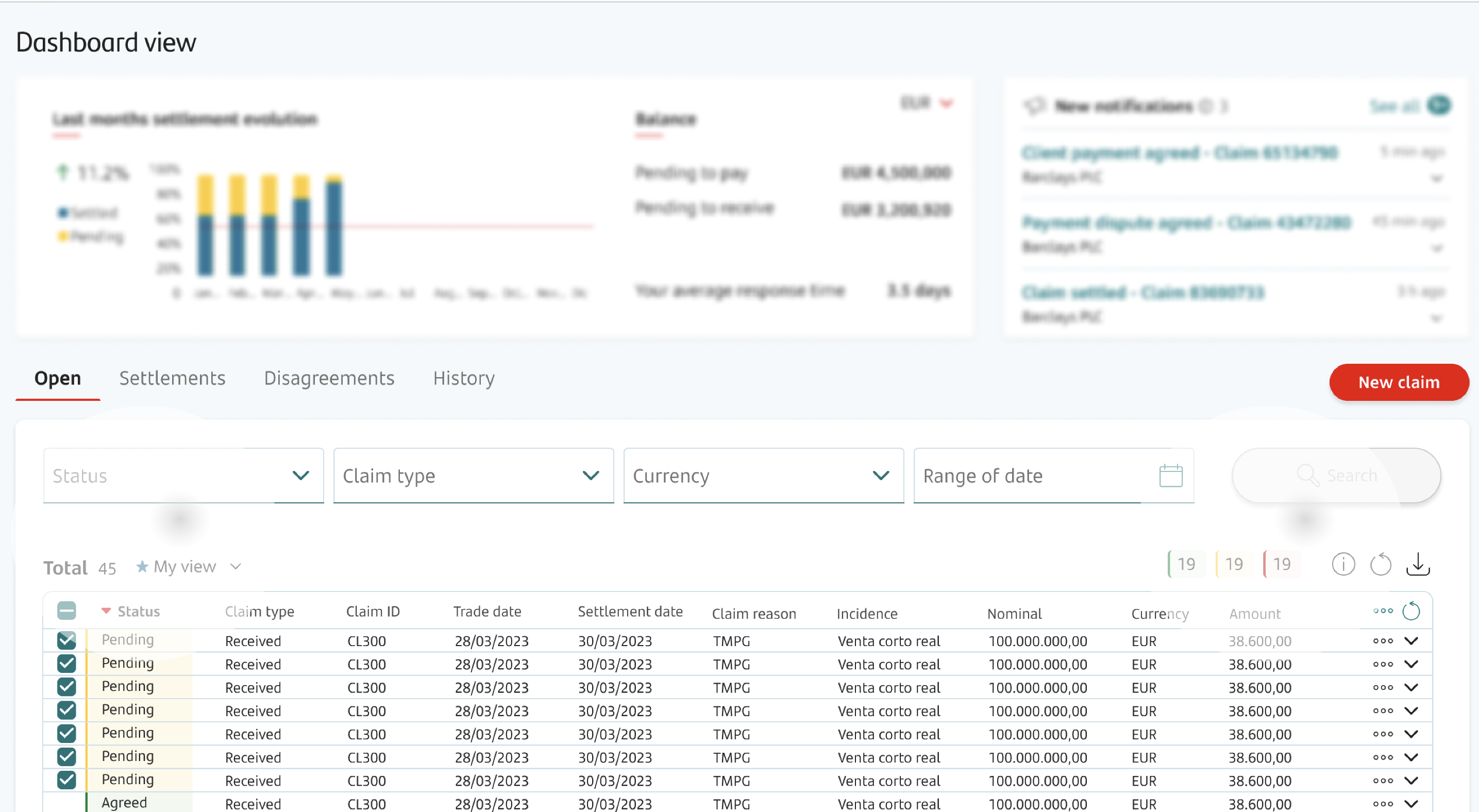Click the yellow 19 counter badge

(x=1233, y=564)
